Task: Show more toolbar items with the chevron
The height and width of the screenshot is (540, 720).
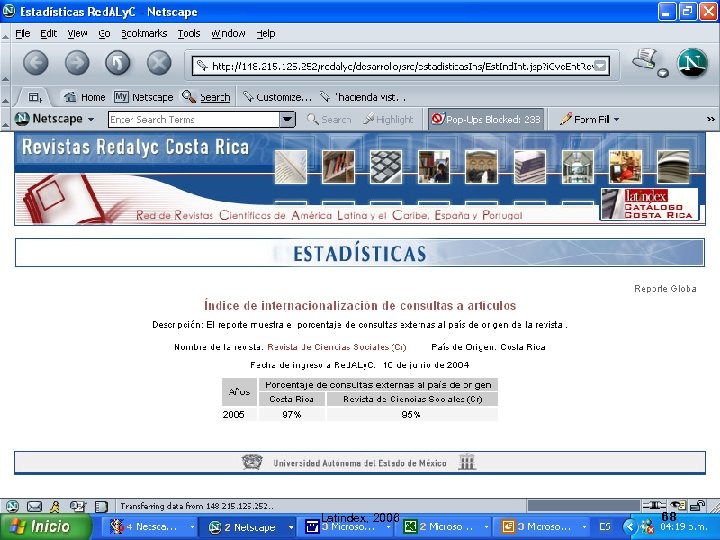Action: (711, 119)
